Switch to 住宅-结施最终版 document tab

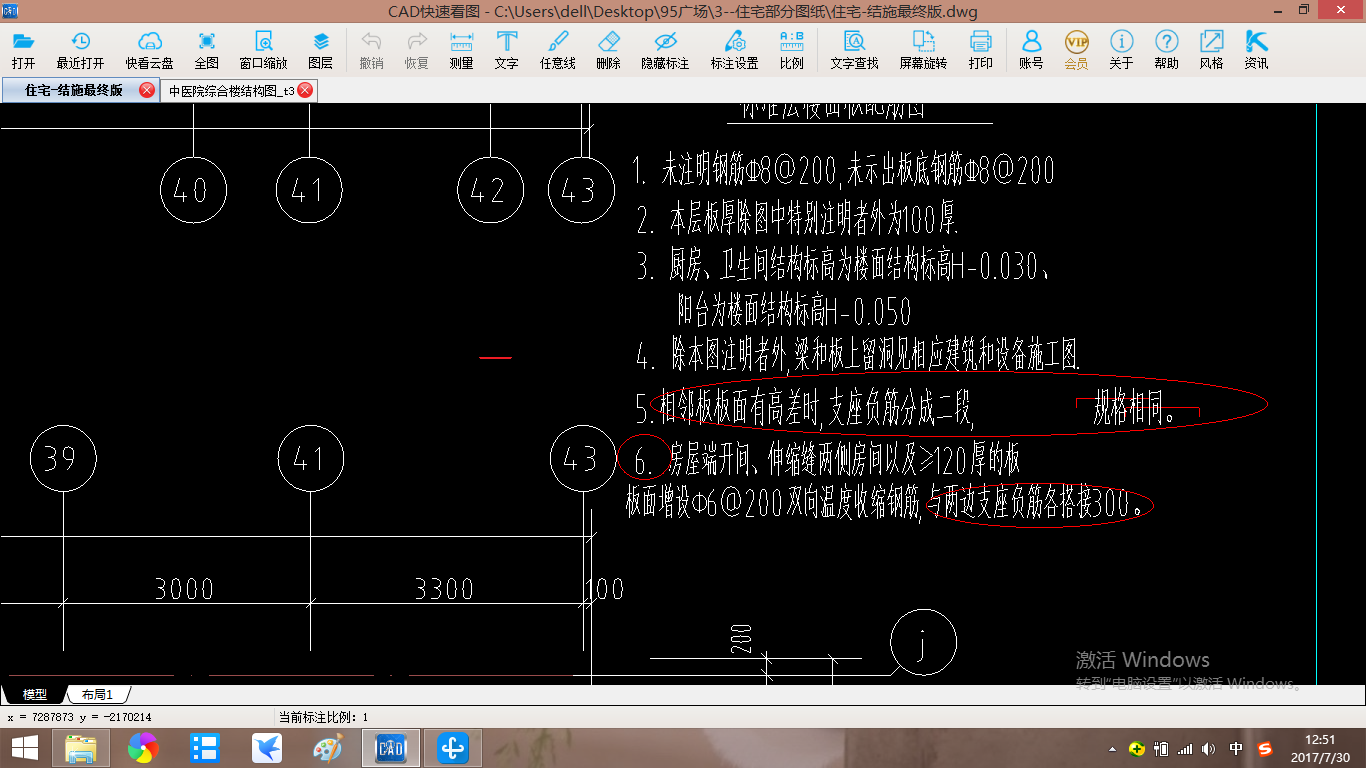[x=73, y=90]
